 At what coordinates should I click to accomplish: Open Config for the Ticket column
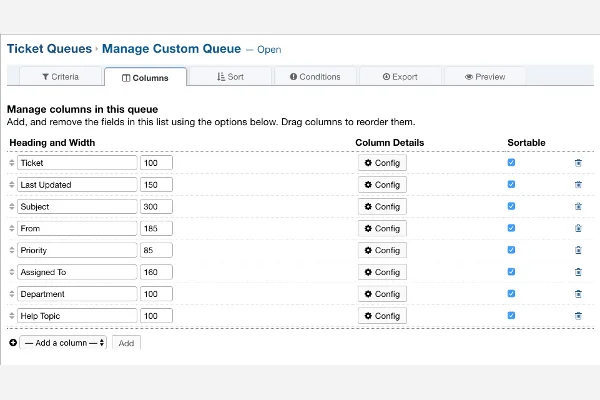[x=382, y=163]
